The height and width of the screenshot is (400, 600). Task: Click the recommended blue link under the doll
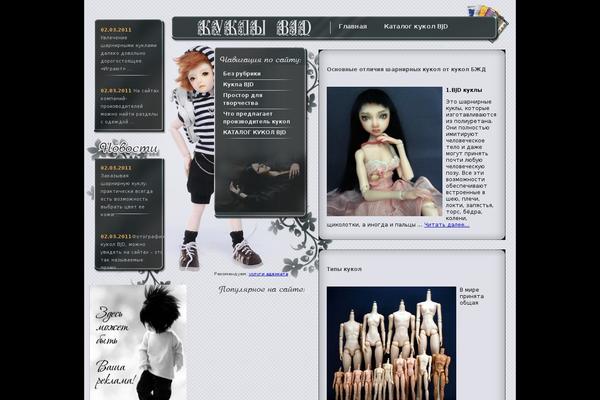[268, 274]
